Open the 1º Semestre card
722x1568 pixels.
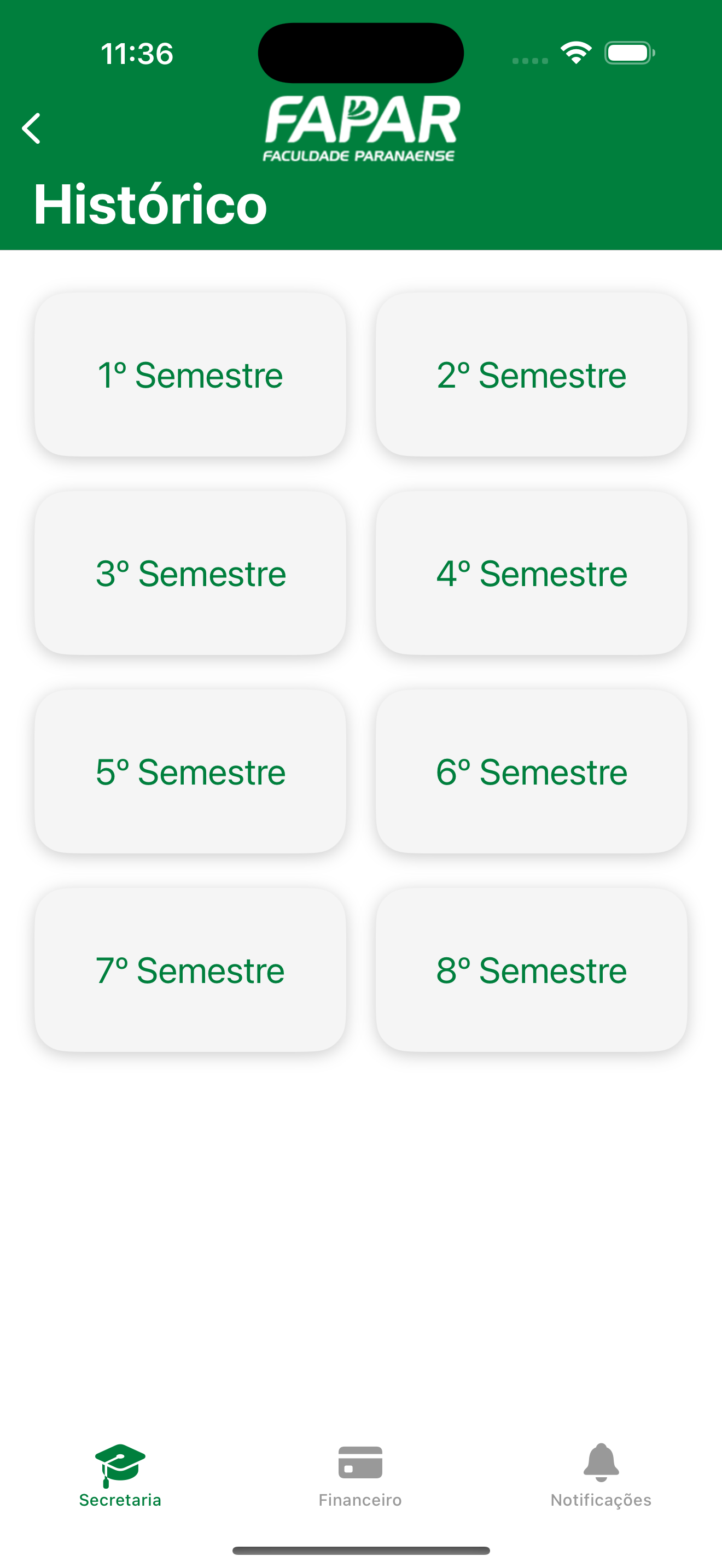tap(190, 375)
